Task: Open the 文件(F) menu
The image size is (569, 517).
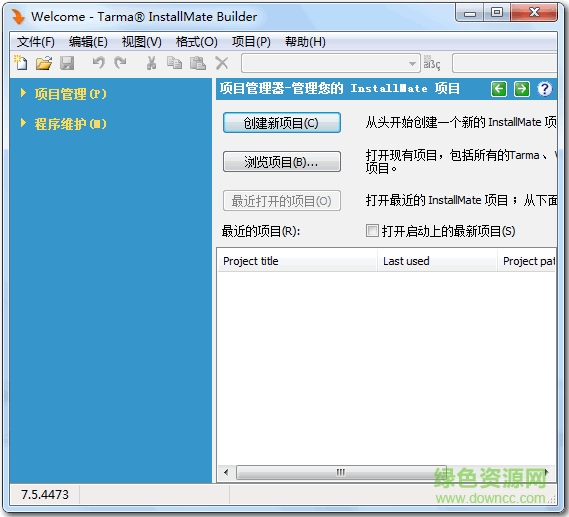Action: point(36,42)
